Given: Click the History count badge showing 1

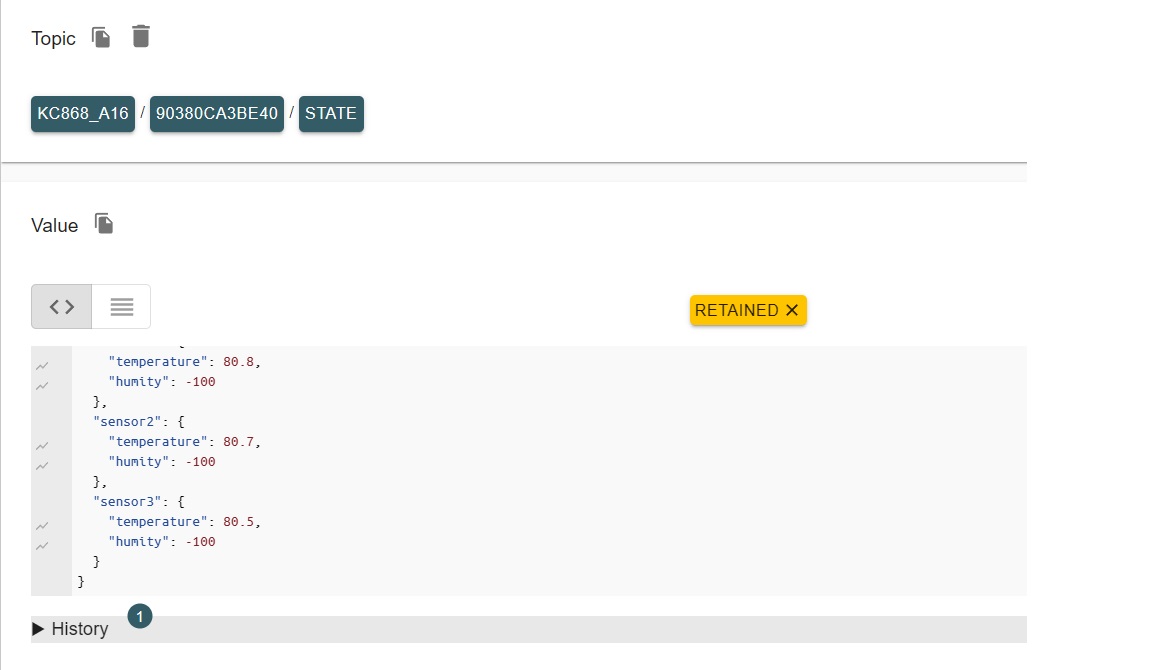Looking at the screenshot, I should pos(140,616).
